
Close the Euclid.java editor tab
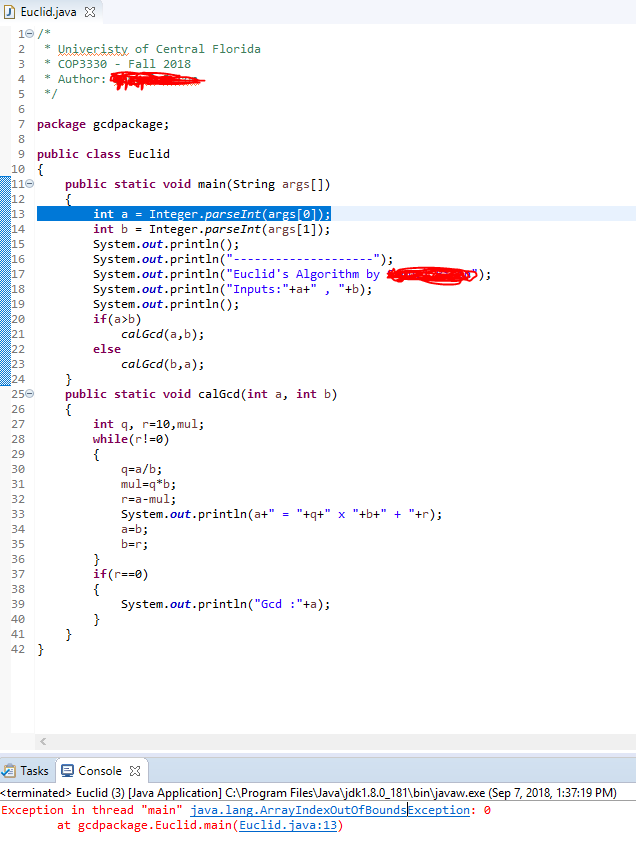90,12
